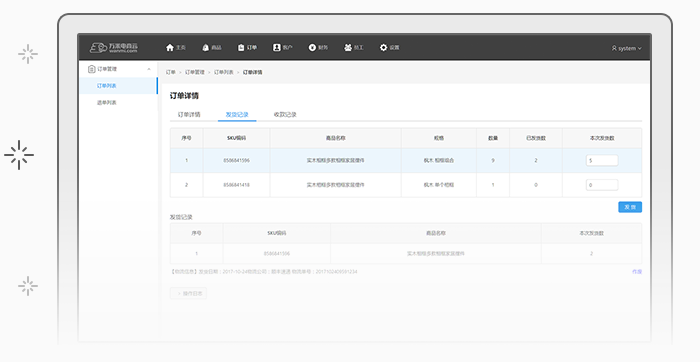The image size is (700, 362).
Task: Focus the shipment quantity field showing 5
Action: 602,160
